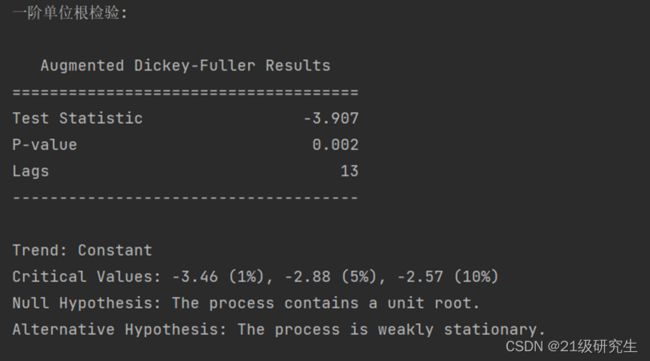Click the P-value label

click(x=44, y=145)
